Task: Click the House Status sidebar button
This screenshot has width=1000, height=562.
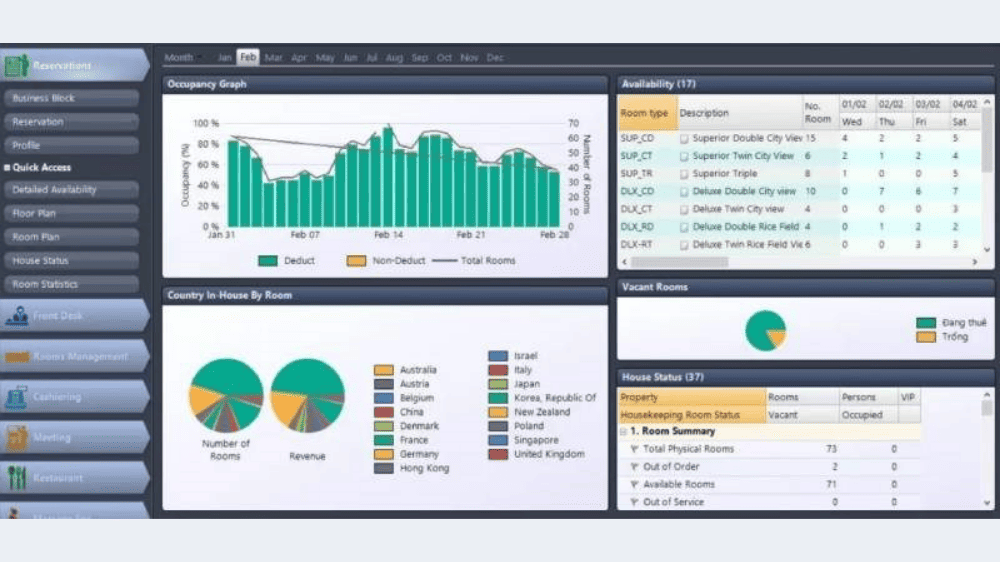Action: pyautogui.click(x=70, y=261)
